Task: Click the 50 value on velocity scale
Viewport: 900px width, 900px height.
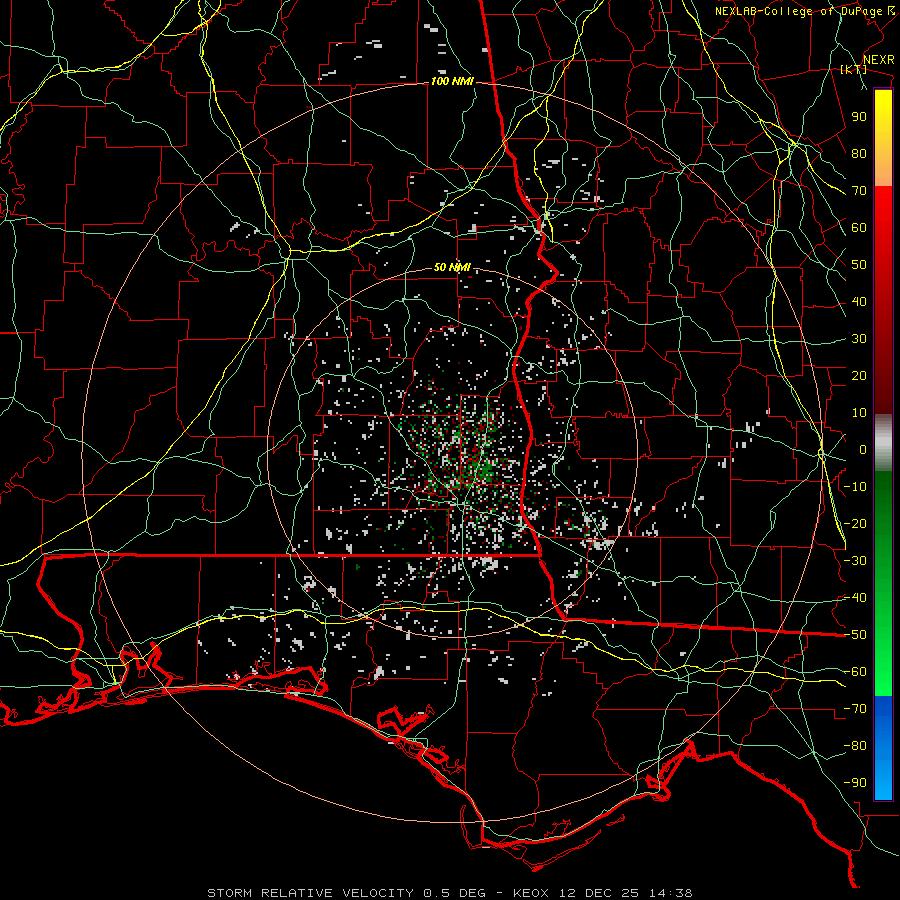Action: click(859, 265)
